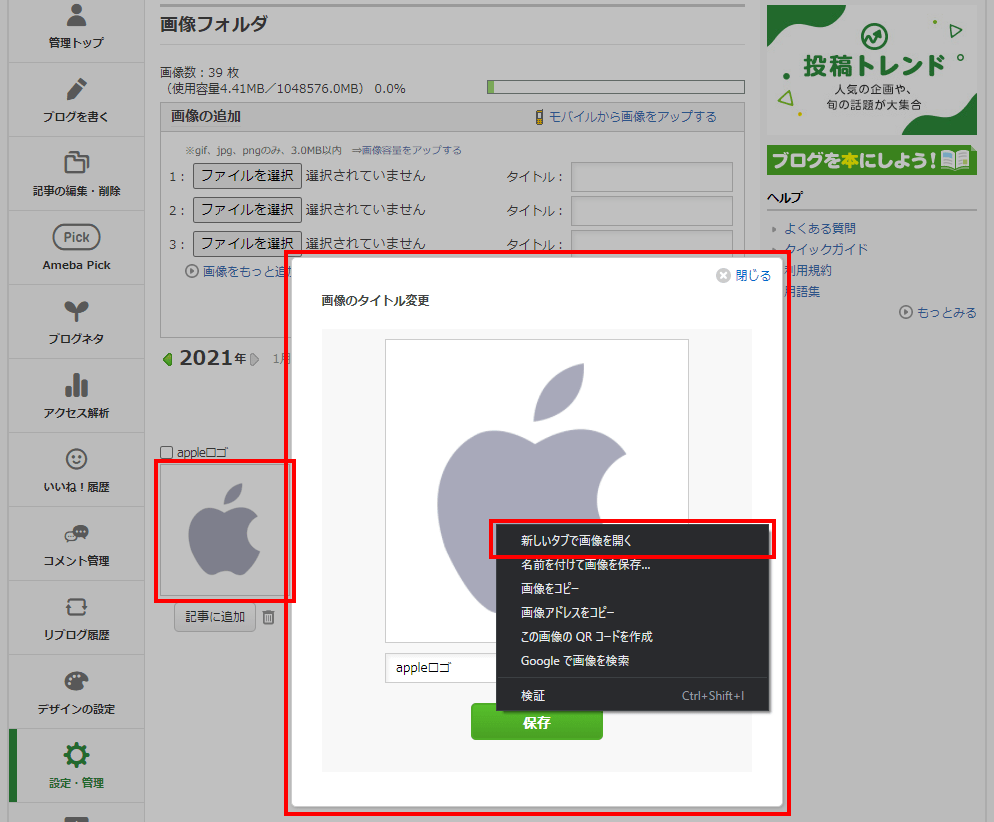Screen dimensions: 994x822
Task: Click the green 保存 button
Action: tap(536, 724)
